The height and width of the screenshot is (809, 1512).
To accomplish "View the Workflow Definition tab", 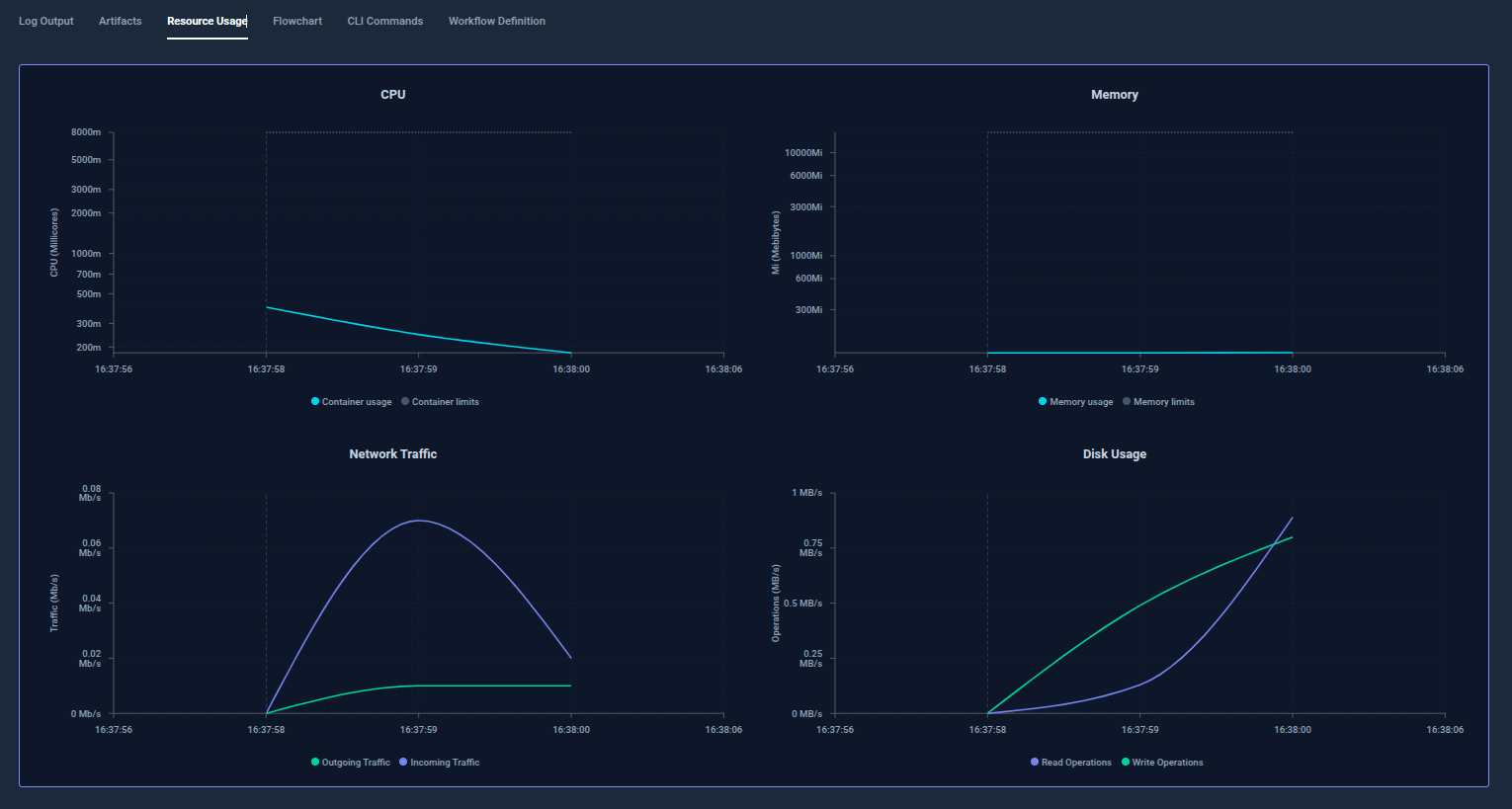I will 496,21.
